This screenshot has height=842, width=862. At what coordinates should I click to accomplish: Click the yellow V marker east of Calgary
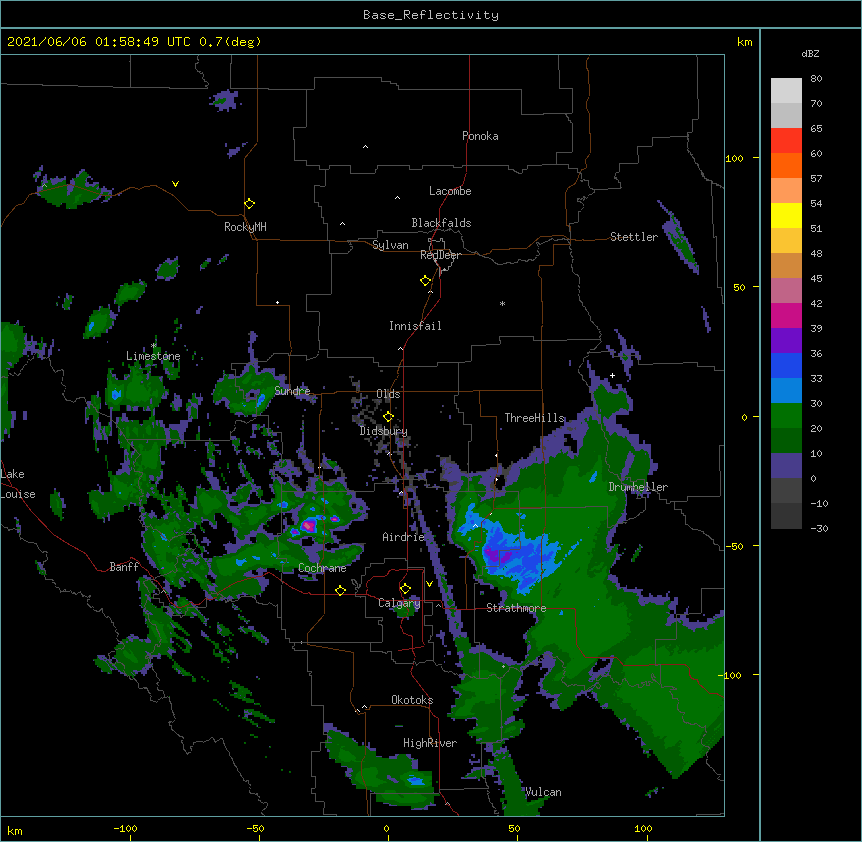click(x=429, y=584)
